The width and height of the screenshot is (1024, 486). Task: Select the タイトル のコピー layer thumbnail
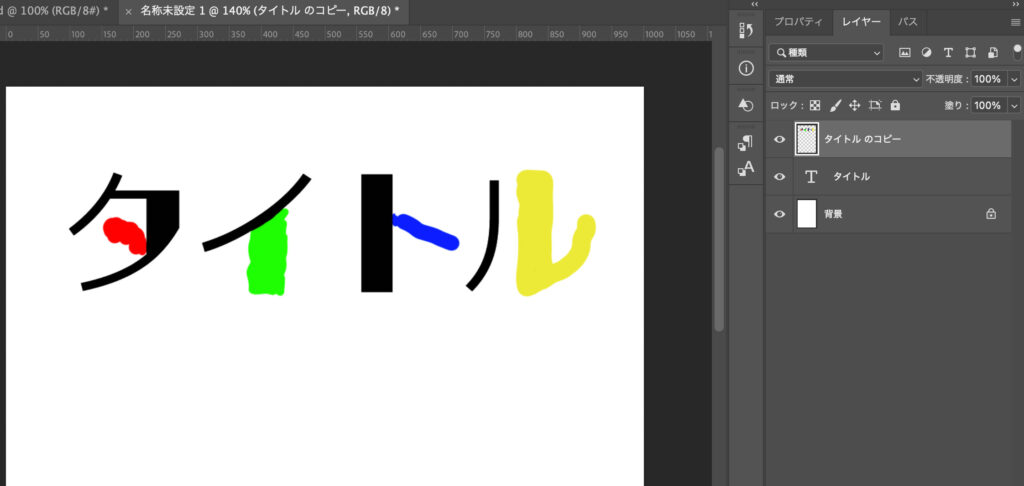[x=806, y=140]
